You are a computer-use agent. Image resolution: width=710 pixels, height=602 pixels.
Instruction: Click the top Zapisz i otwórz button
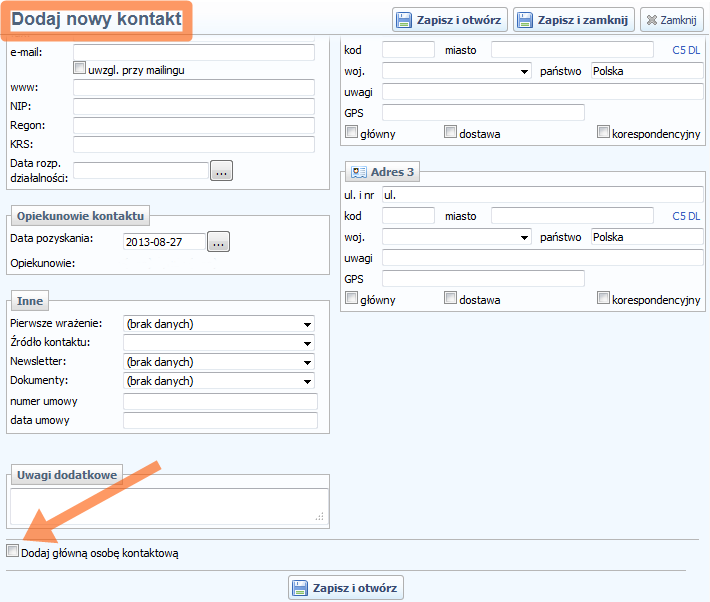pyautogui.click(x=450, y=19)
